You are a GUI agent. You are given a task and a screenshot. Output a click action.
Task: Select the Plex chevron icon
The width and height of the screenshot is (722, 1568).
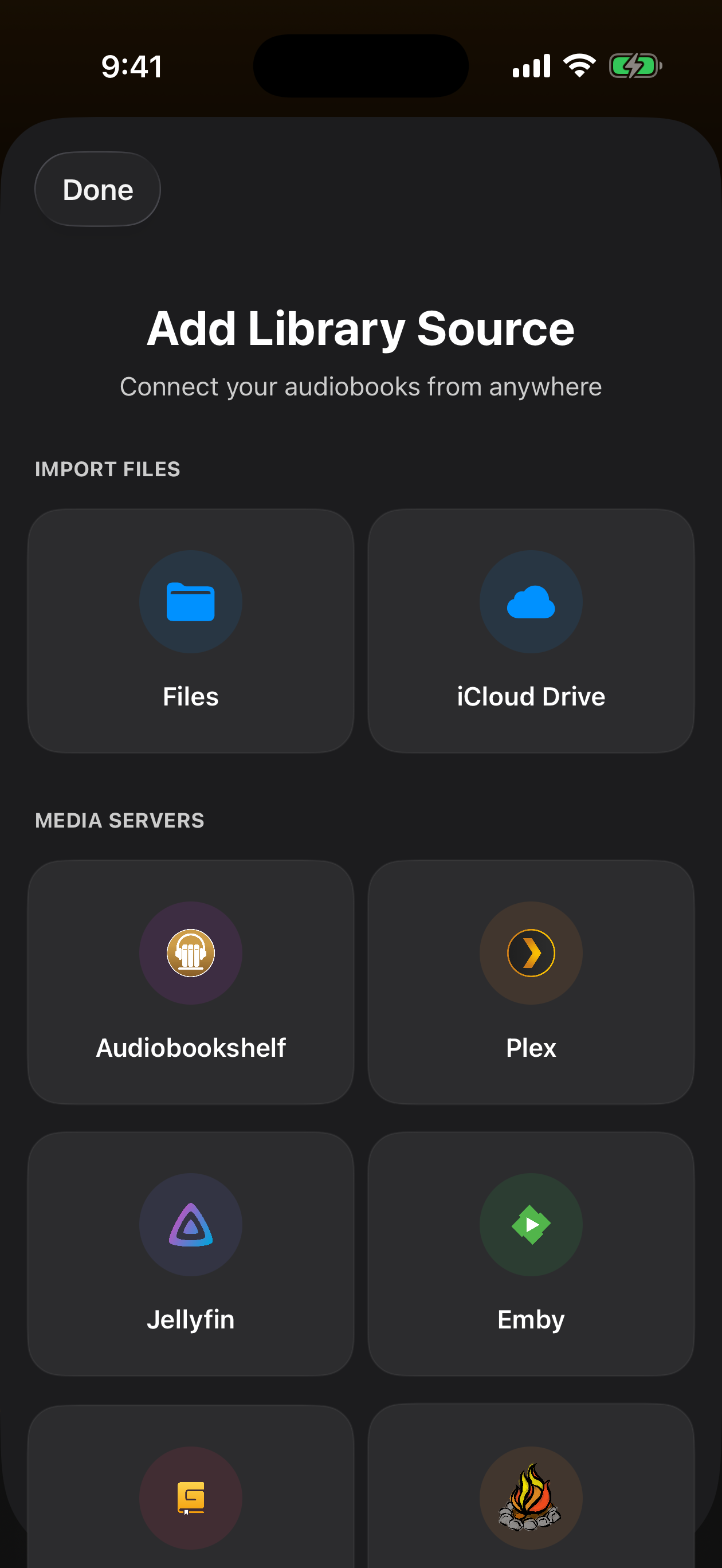click(531, 952)
